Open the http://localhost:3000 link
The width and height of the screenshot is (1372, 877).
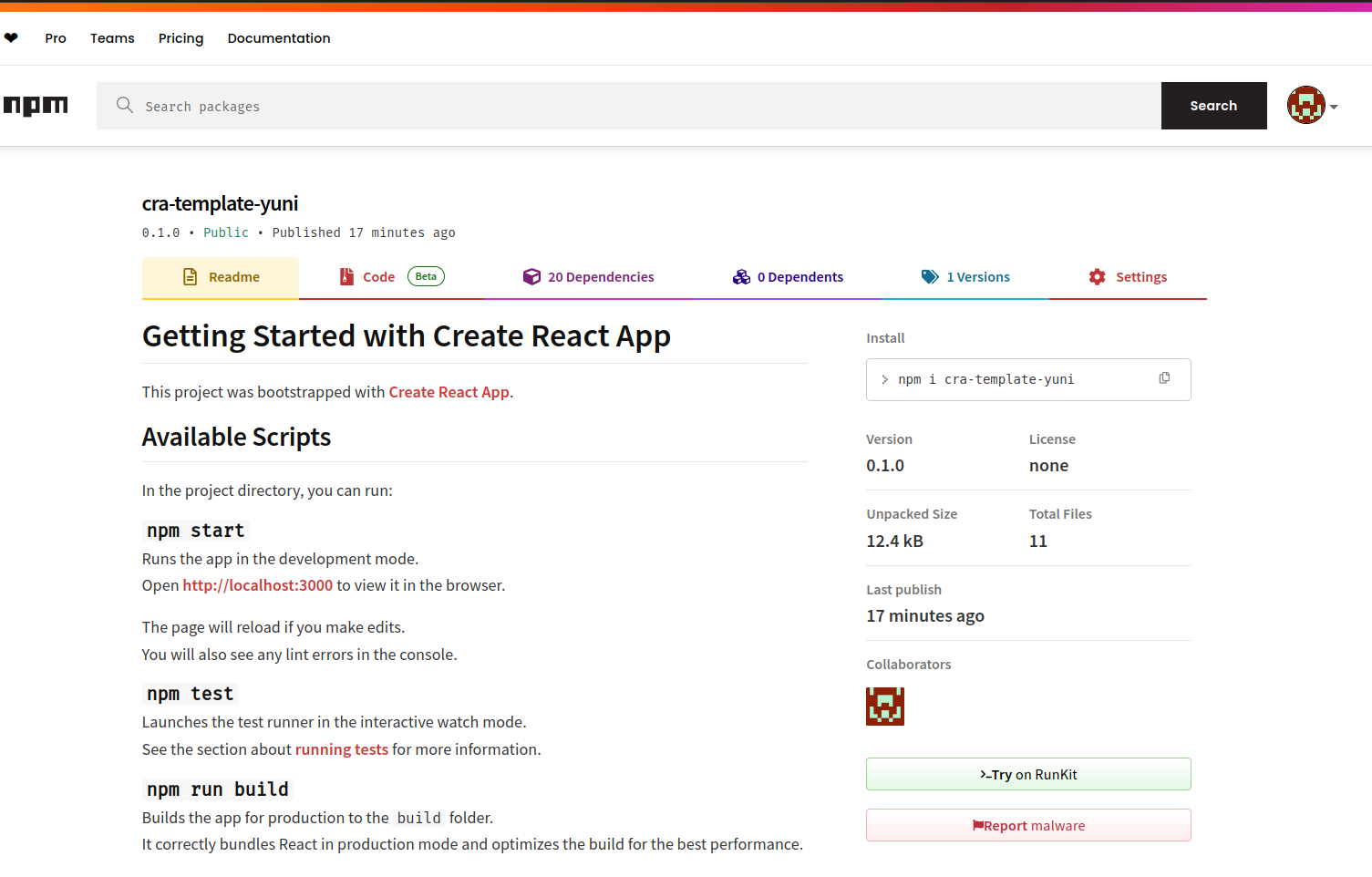[x=258, y=585]
